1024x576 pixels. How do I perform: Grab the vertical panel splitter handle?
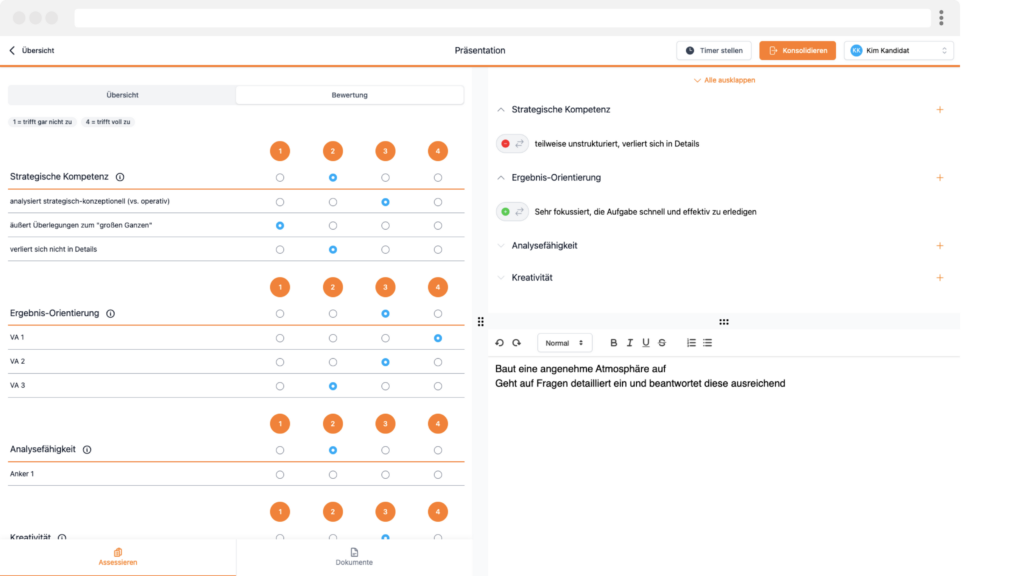tap(481, 321)
